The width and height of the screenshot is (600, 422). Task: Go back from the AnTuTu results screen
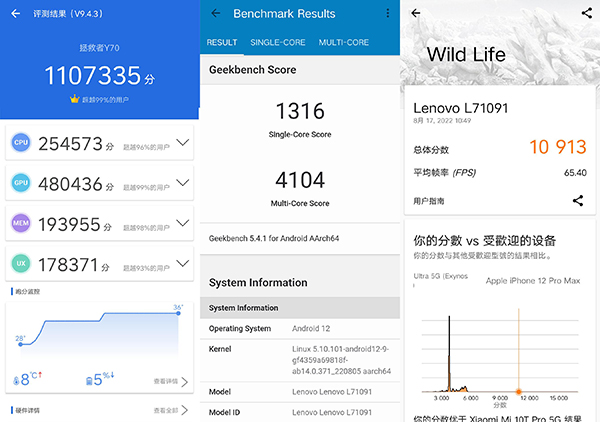pos(15,14)
